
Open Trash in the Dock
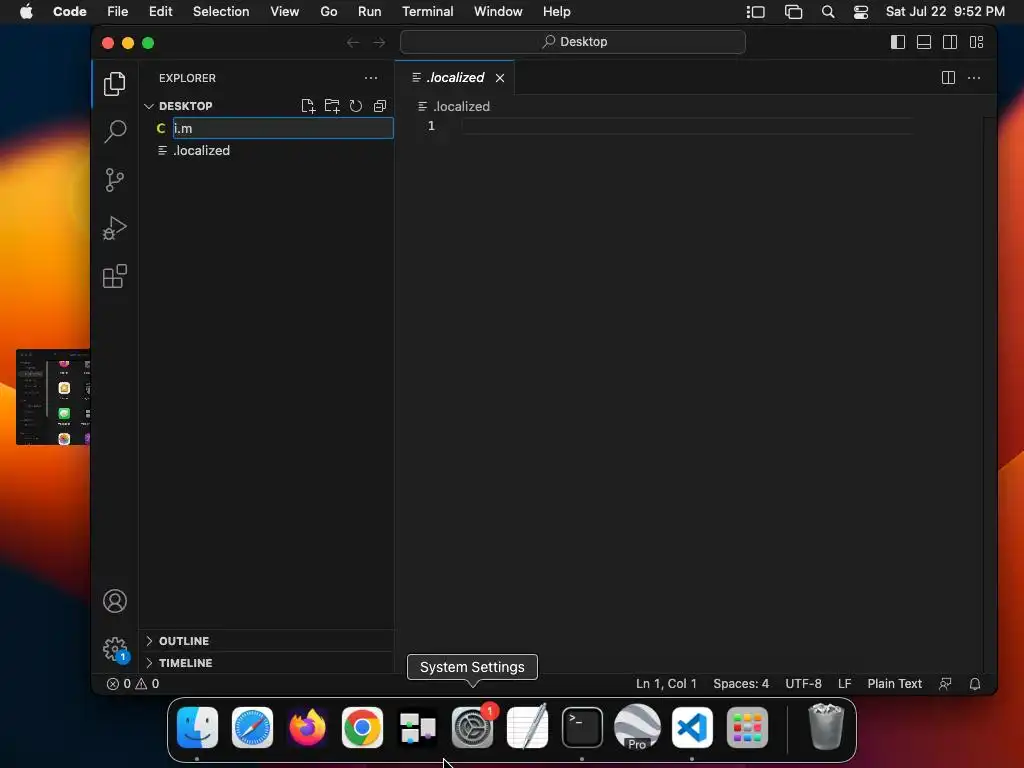(x=826, y=726)
